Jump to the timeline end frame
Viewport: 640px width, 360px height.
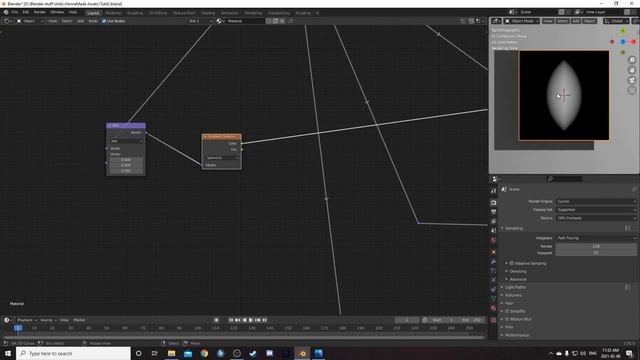264,320
